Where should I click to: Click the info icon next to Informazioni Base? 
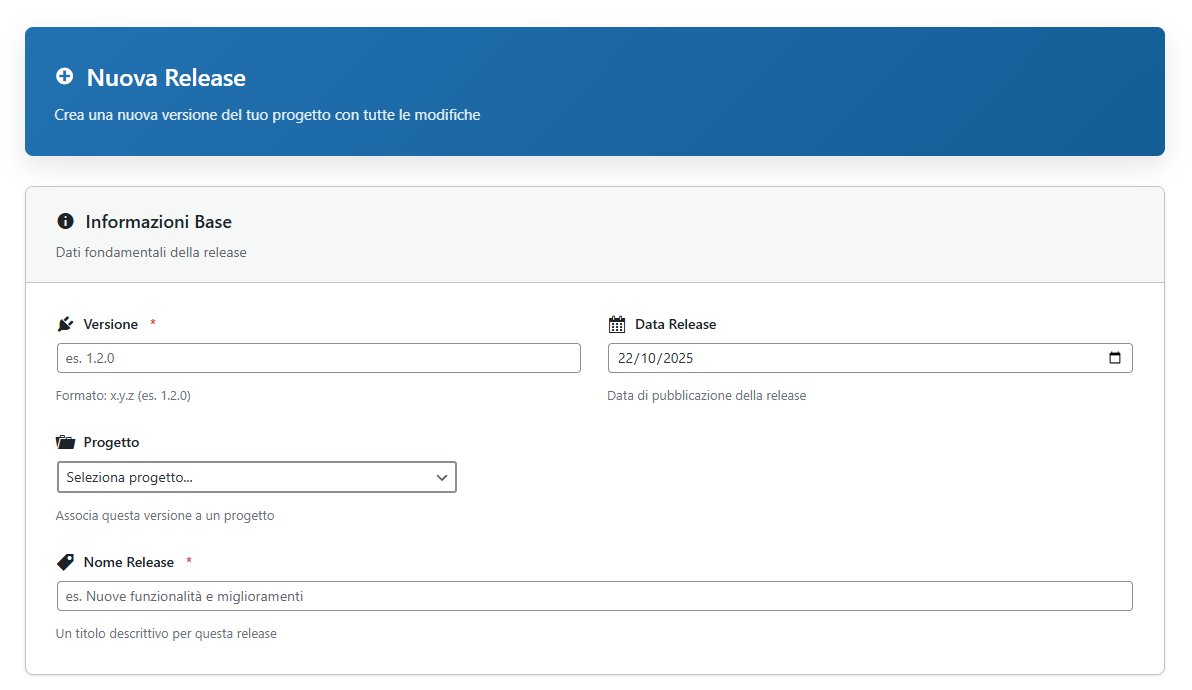pos(65,221)
